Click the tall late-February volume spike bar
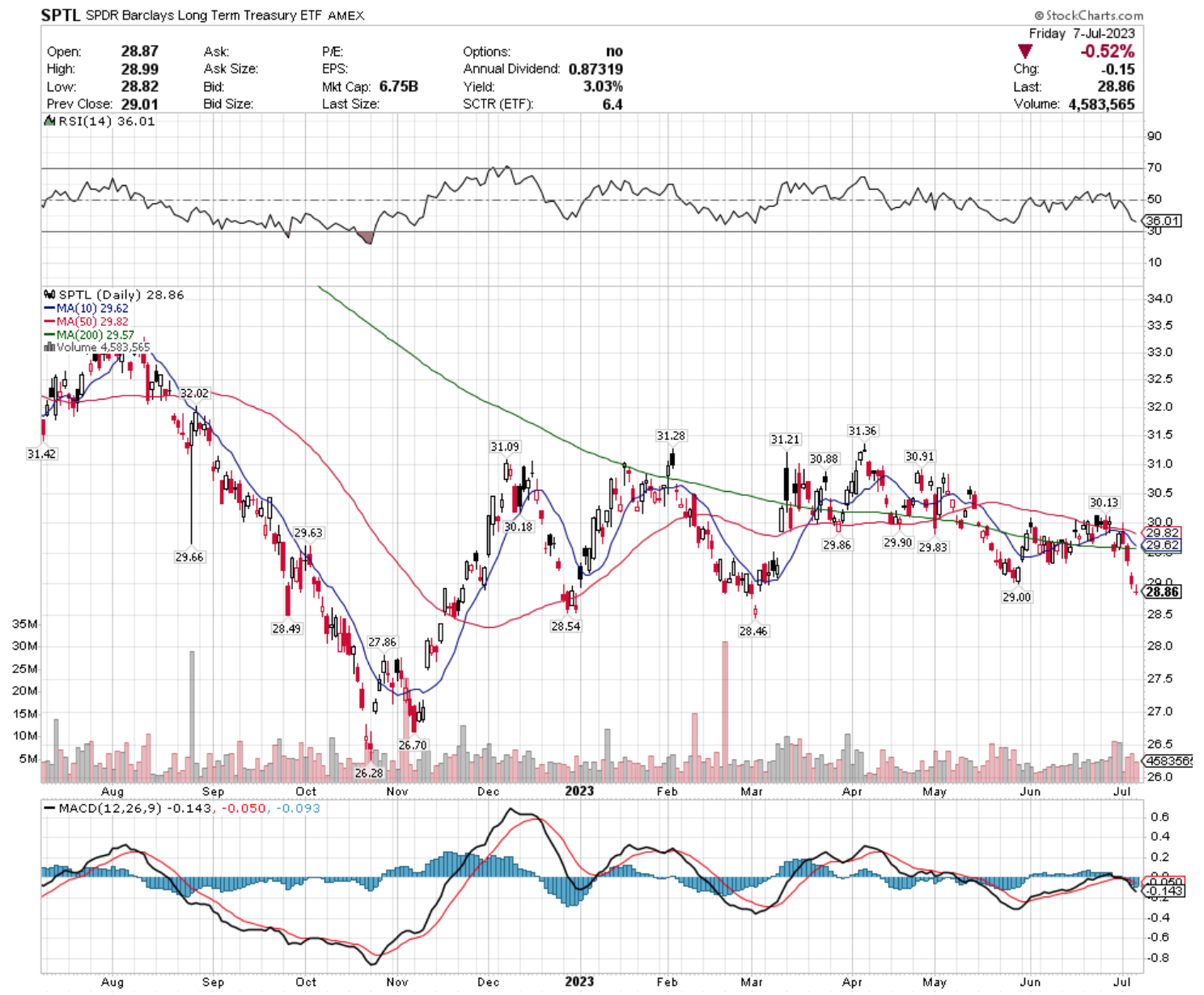This screenshot has width=1204, height=995. pyautogui.click(x=725, y=712)
